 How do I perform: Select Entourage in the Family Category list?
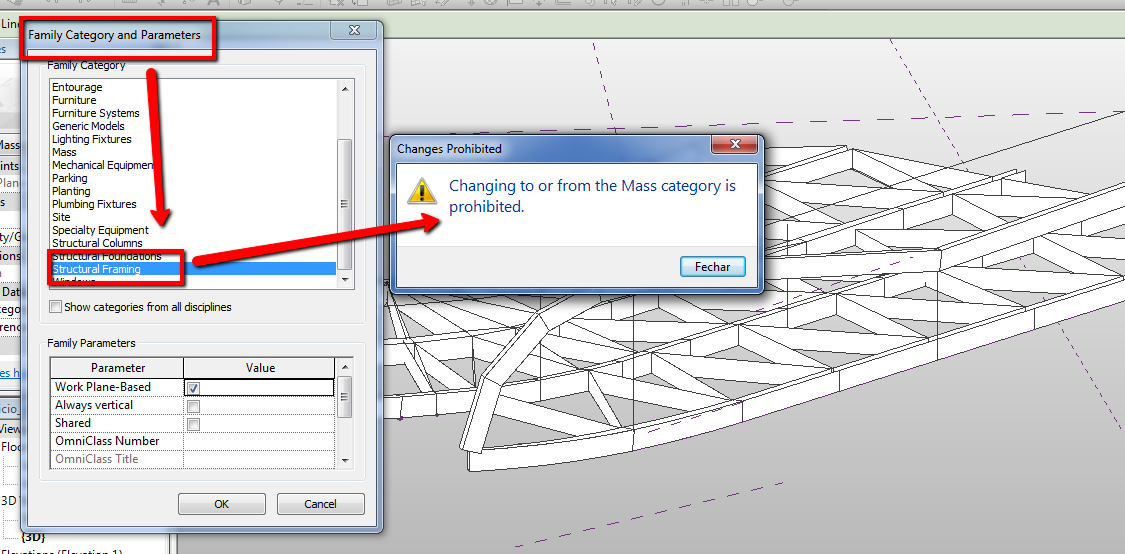coord(77,88)
